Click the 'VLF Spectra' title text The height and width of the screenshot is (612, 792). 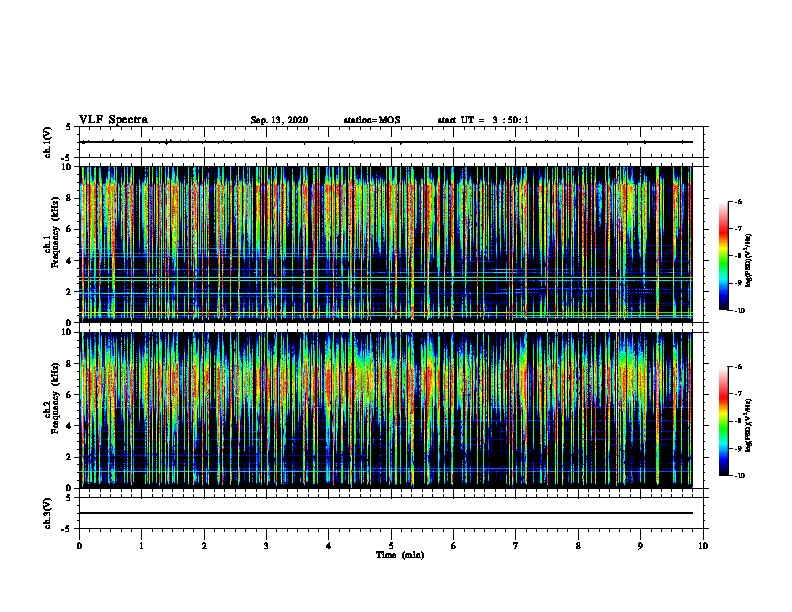pyautogui.click(x=113, y=120)
